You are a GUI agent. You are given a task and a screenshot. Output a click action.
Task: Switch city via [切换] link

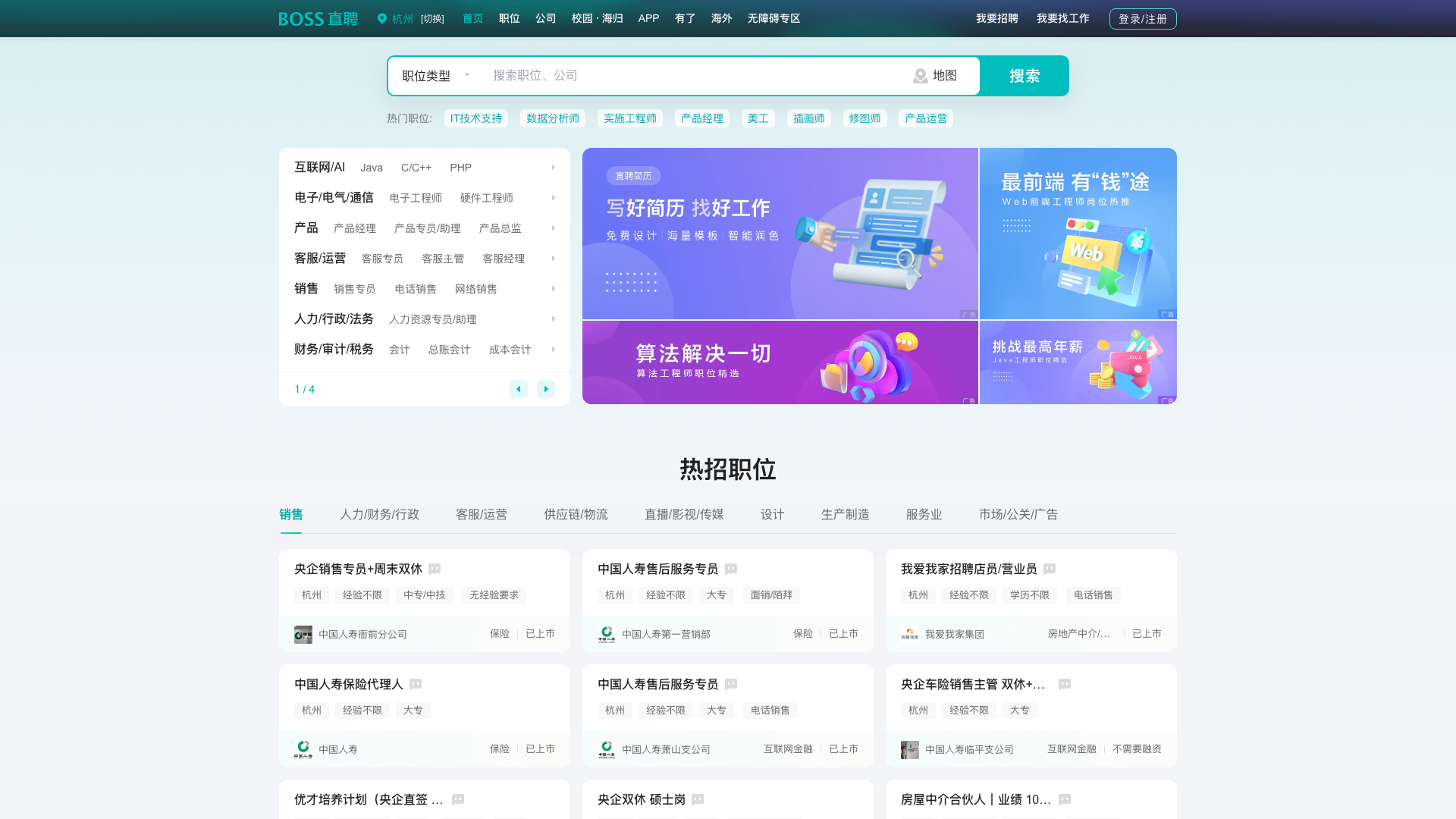[432, 19]
